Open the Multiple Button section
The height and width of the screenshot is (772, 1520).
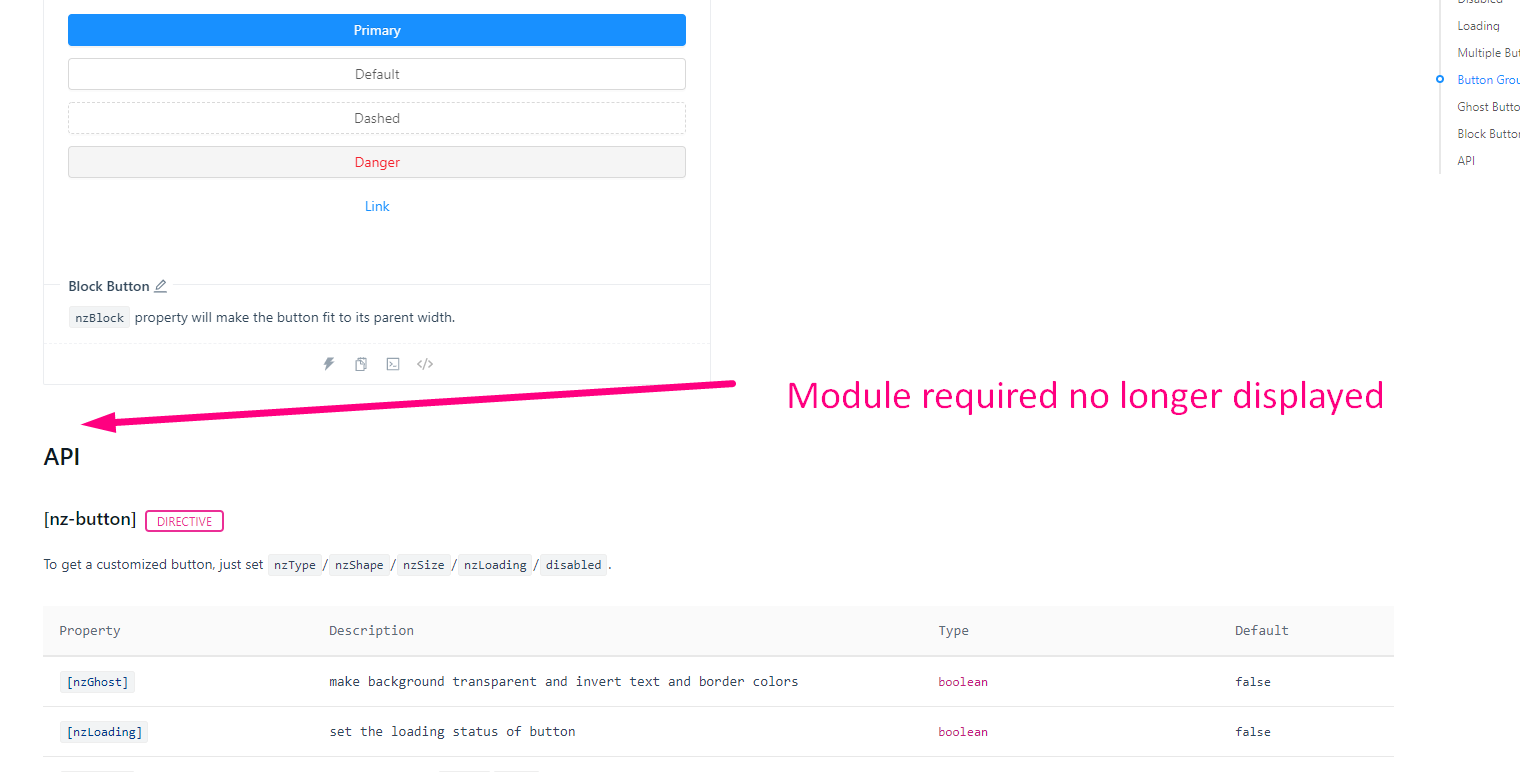[x=1489, y=52]
